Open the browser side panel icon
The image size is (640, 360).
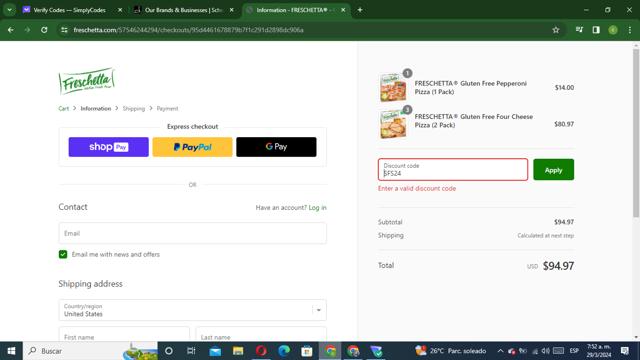(596, 30)
